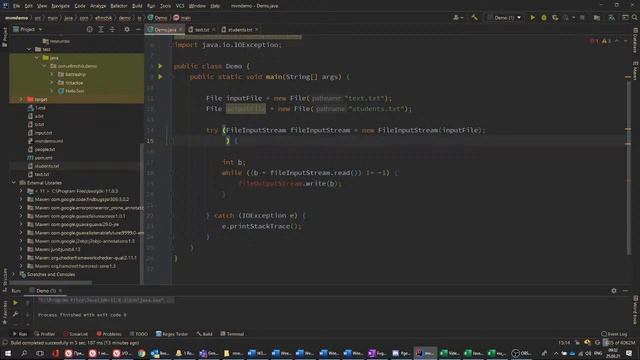Open Windows Start menu
The height and width of the screenshot is (360, 640).
7,353
